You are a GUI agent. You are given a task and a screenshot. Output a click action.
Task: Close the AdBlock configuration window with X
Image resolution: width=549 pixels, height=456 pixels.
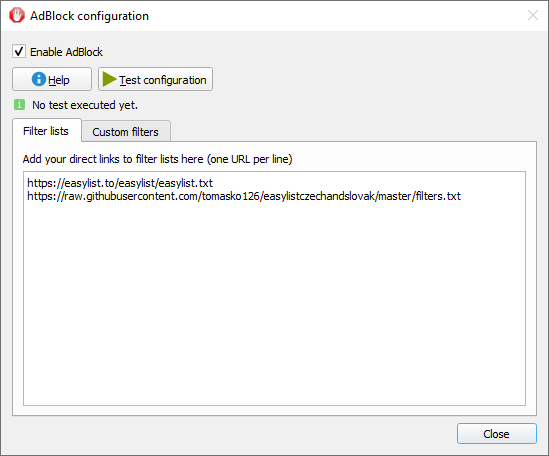[533, 15]
